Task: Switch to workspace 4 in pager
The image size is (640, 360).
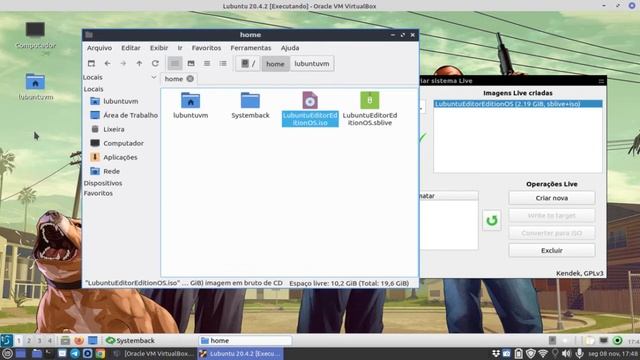Action: (49, 340)
